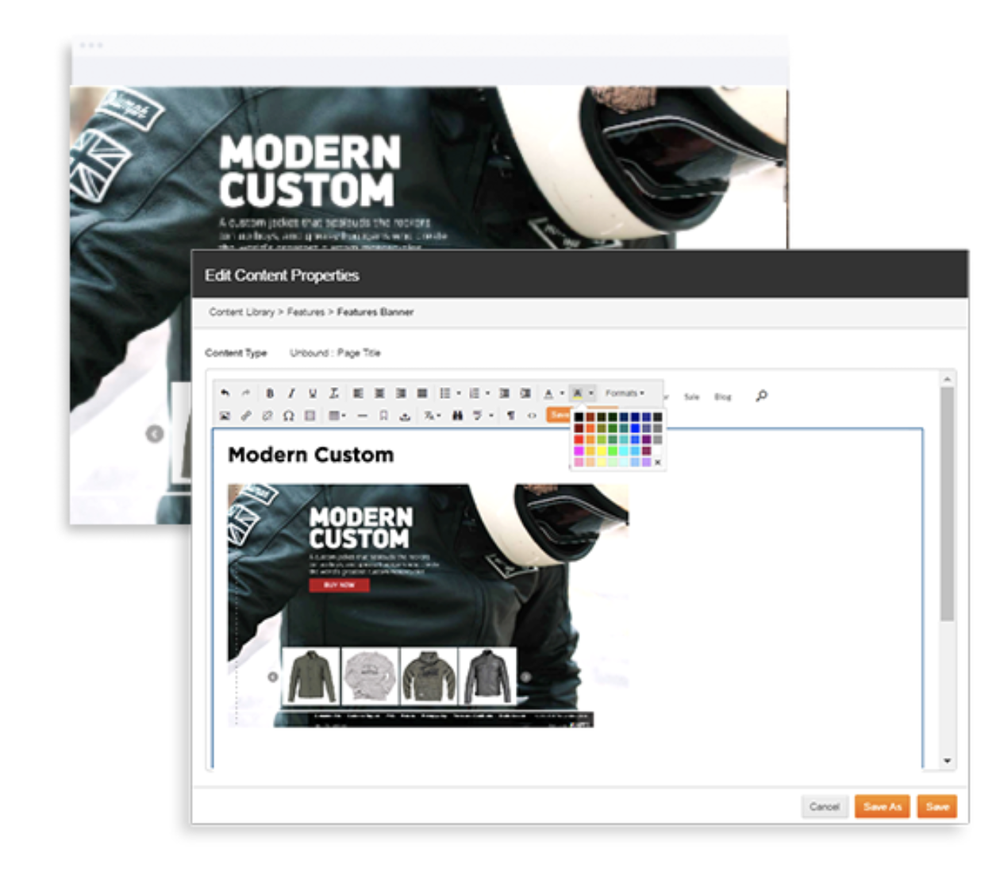The width and height of the screenshot is (1000, 890).
Task: Insert an image into the content
Action: pos(224,416)
